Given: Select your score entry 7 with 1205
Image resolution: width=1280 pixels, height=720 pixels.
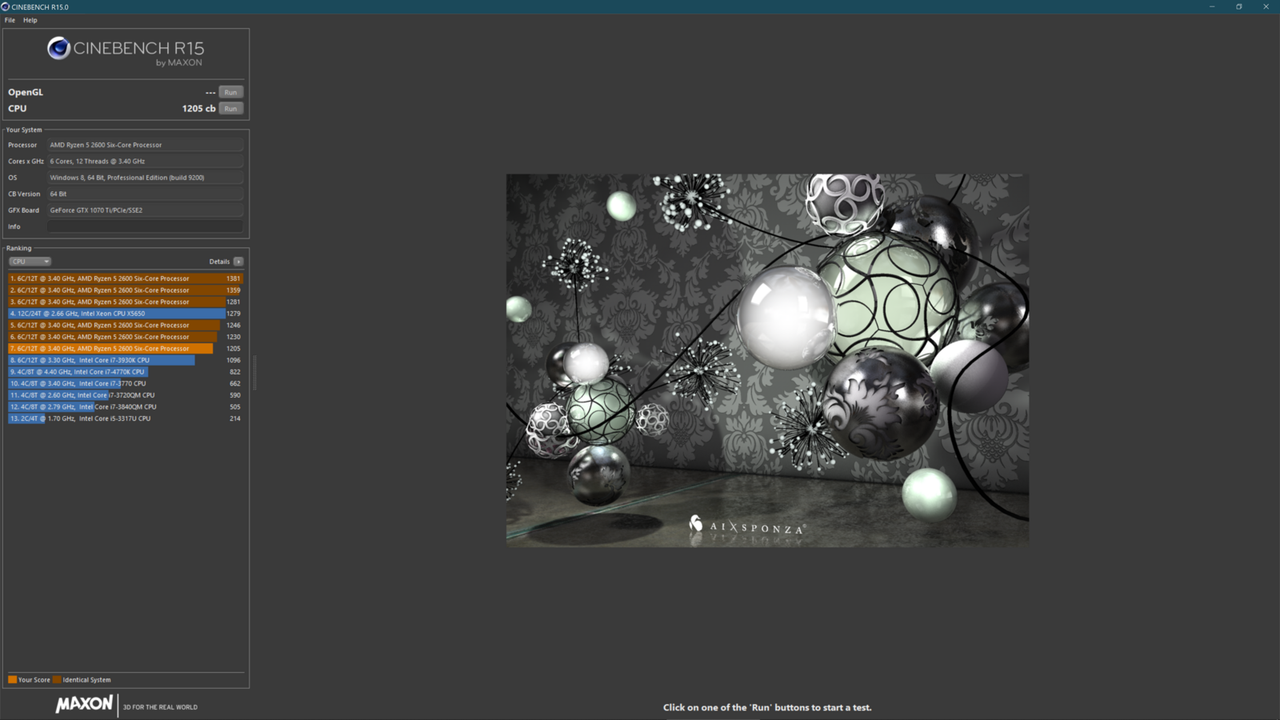Looking at the screenshot, I should (x=126, y=348).
